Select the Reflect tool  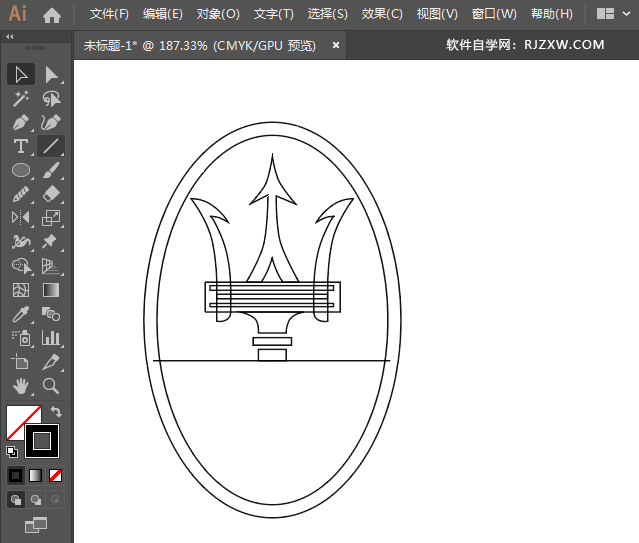pyautogui.click(x=21, y=218)
